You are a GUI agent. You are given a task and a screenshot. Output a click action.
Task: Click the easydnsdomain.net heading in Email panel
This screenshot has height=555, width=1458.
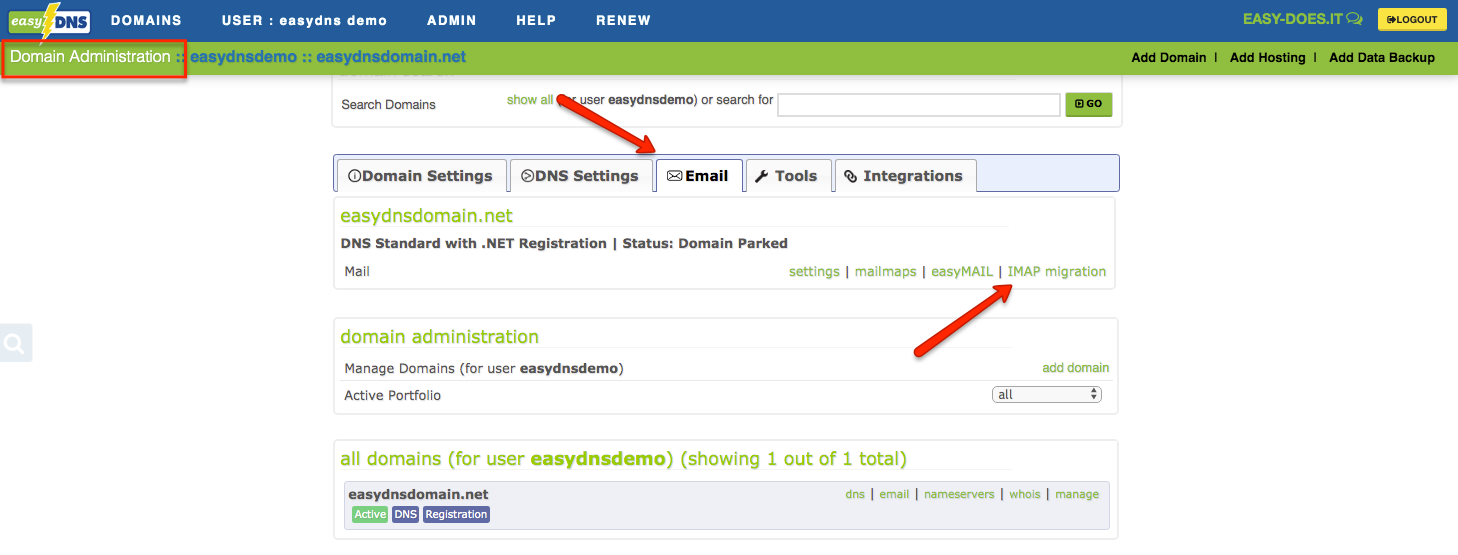point(426,216)
